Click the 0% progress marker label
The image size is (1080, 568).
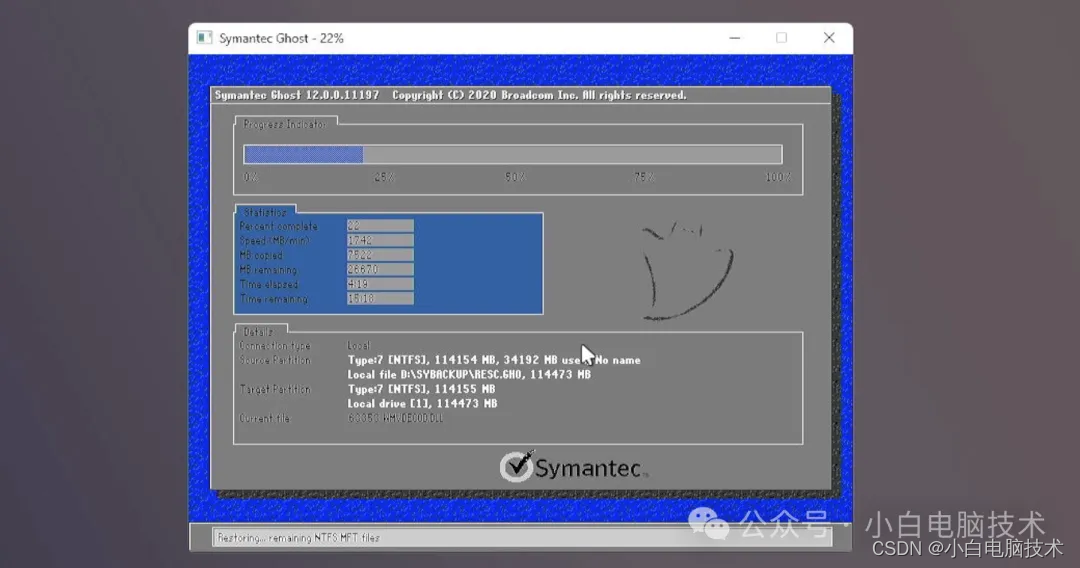pyautogui.click(x=251, y=177)
